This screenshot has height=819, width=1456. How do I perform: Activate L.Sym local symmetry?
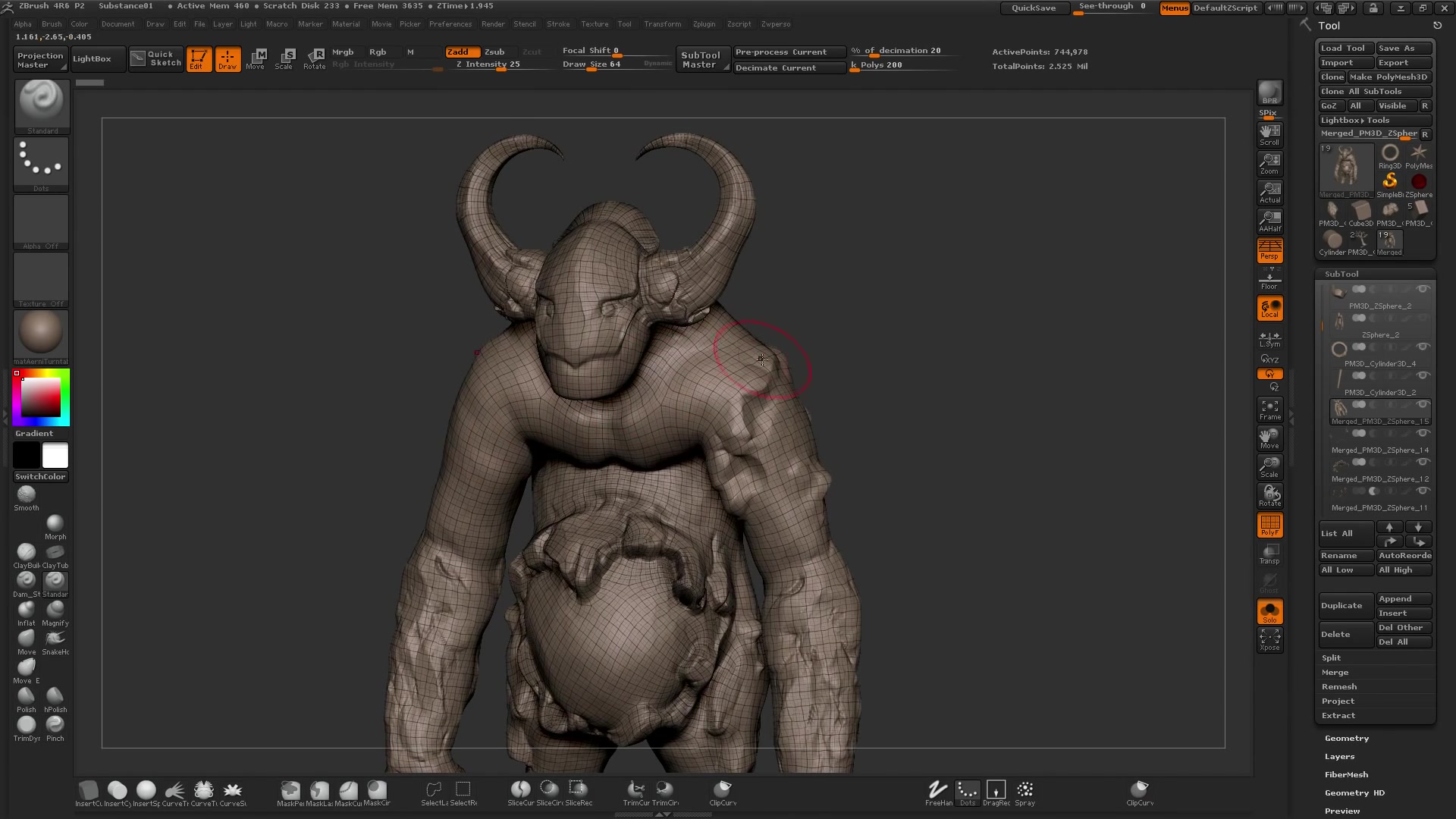click(1269, 337)
